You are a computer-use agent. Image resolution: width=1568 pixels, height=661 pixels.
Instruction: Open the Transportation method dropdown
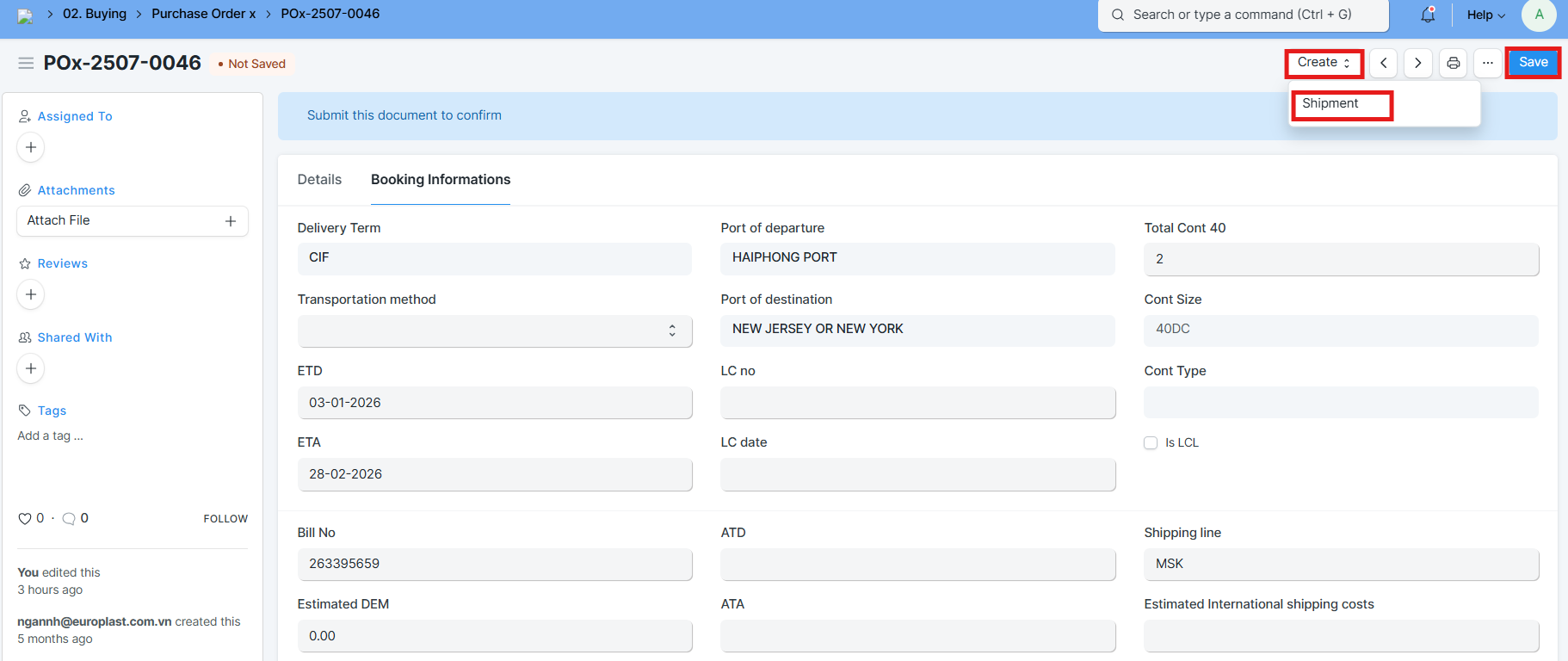coord(494,330)
